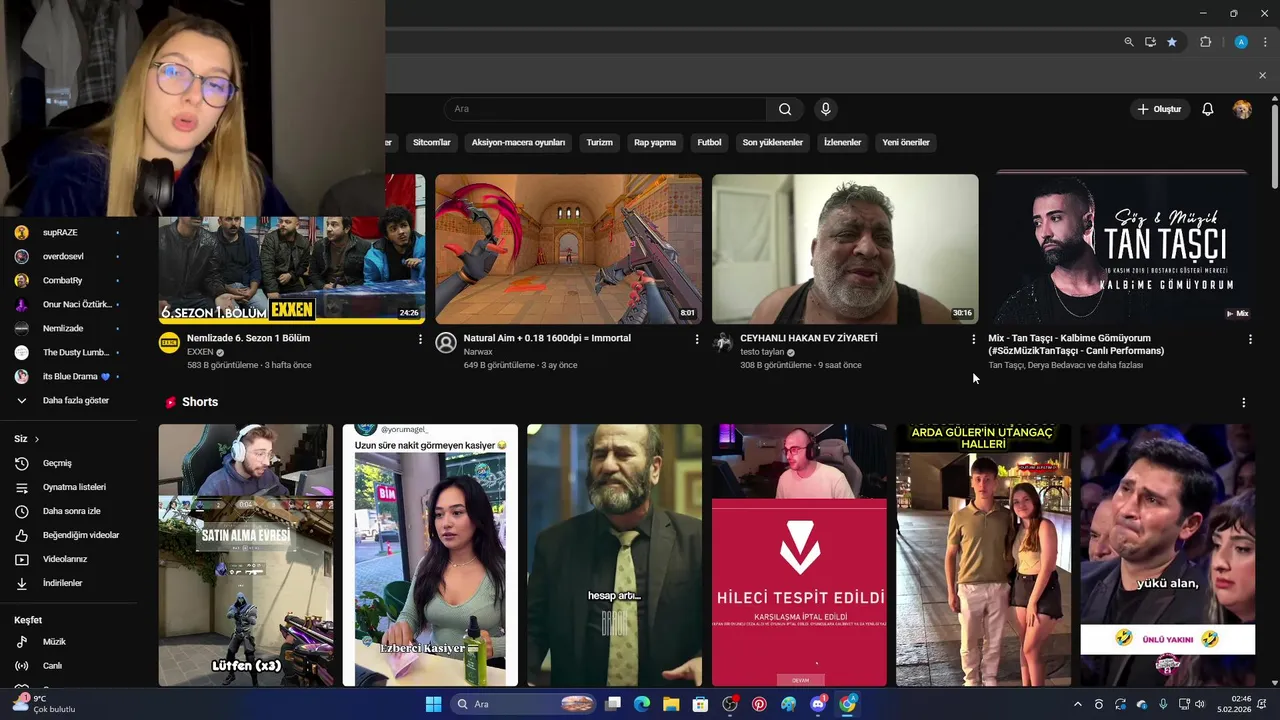
Task: Play the Hileci Tespit Edildi short
Action: click(x=799, y=555)
